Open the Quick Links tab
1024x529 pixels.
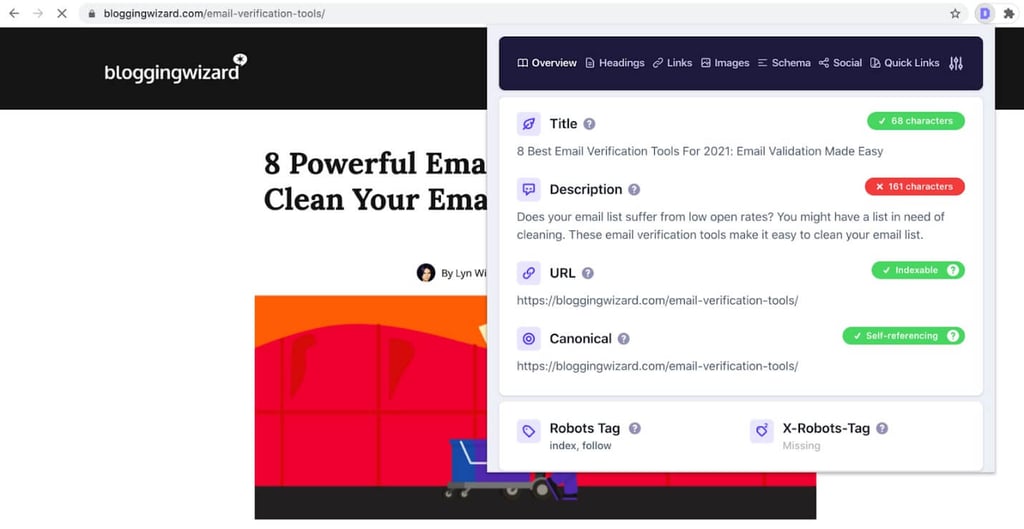(904, 63)
